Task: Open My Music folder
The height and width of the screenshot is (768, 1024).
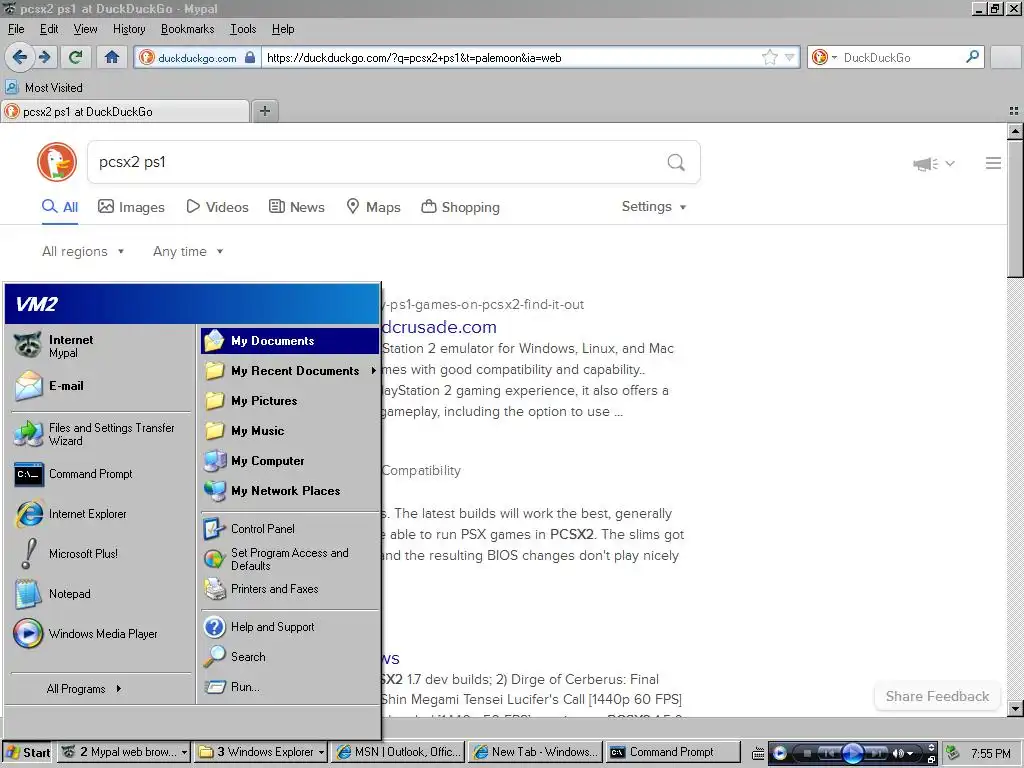Action: 290,430
